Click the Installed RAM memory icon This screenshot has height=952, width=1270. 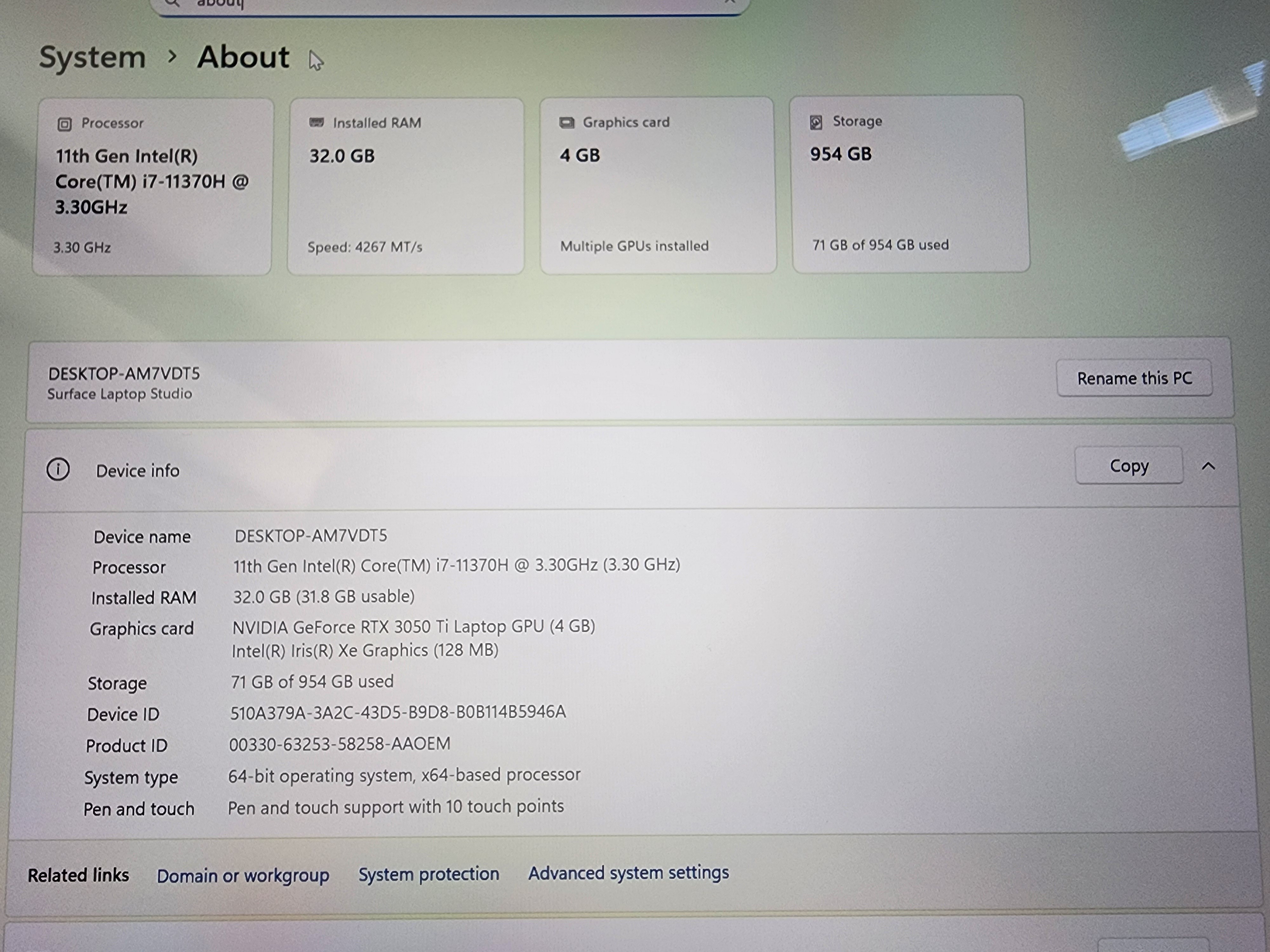(x=316, y=122)
